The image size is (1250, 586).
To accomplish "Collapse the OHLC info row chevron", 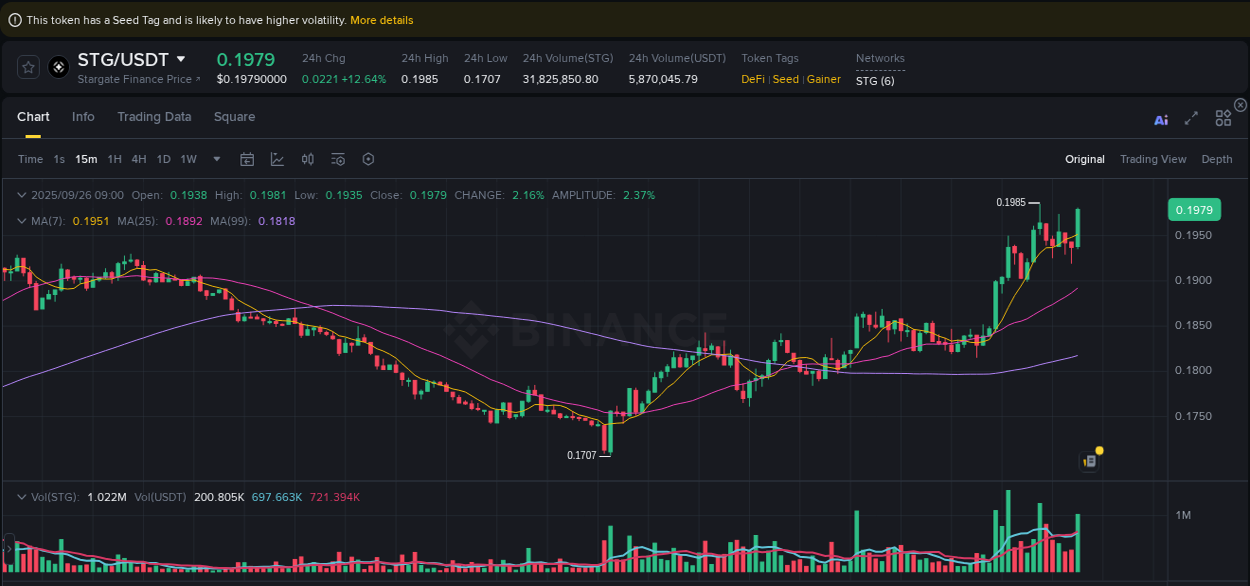I will point(21,195).
